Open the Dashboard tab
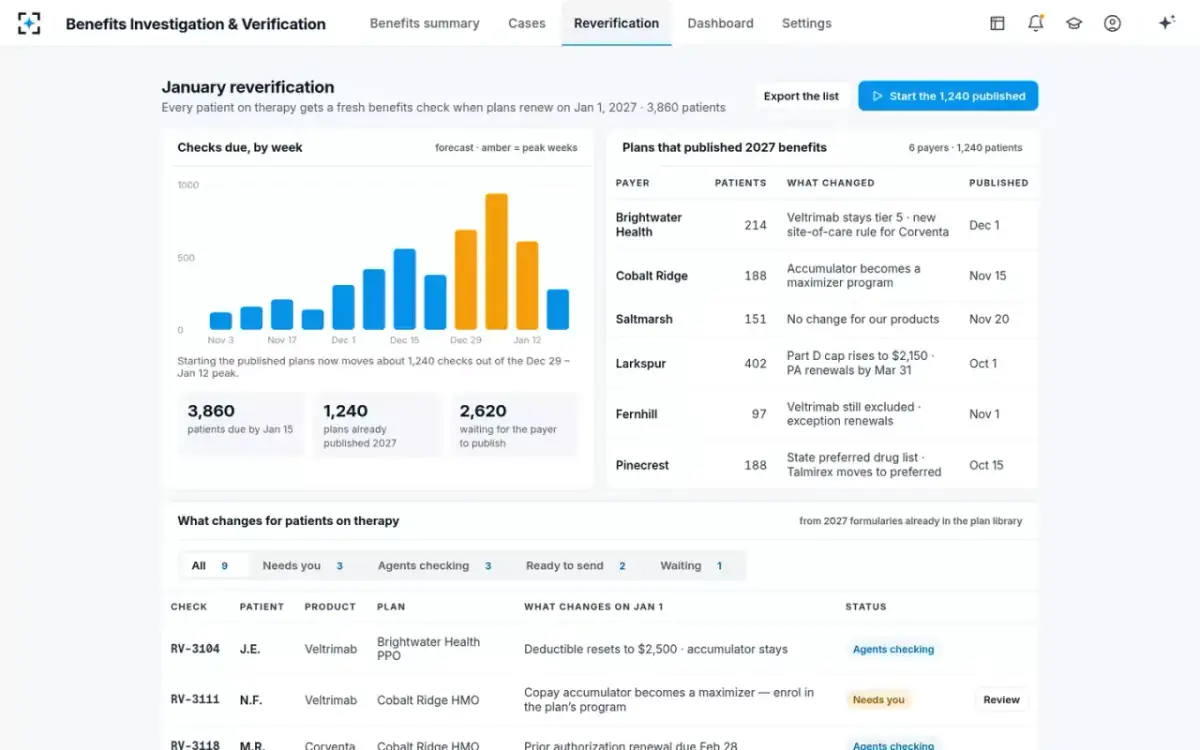Viewport: 1200px width, 750px height. [720, 23]
